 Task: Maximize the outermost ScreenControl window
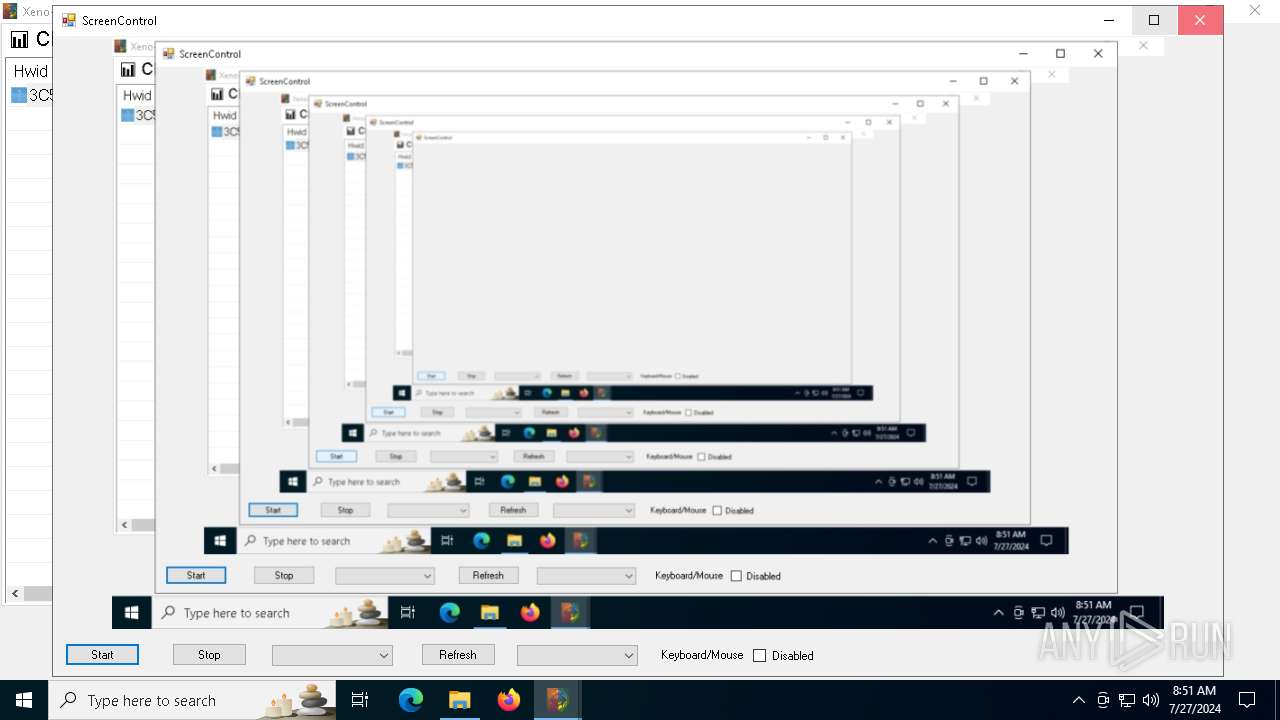1154,20
